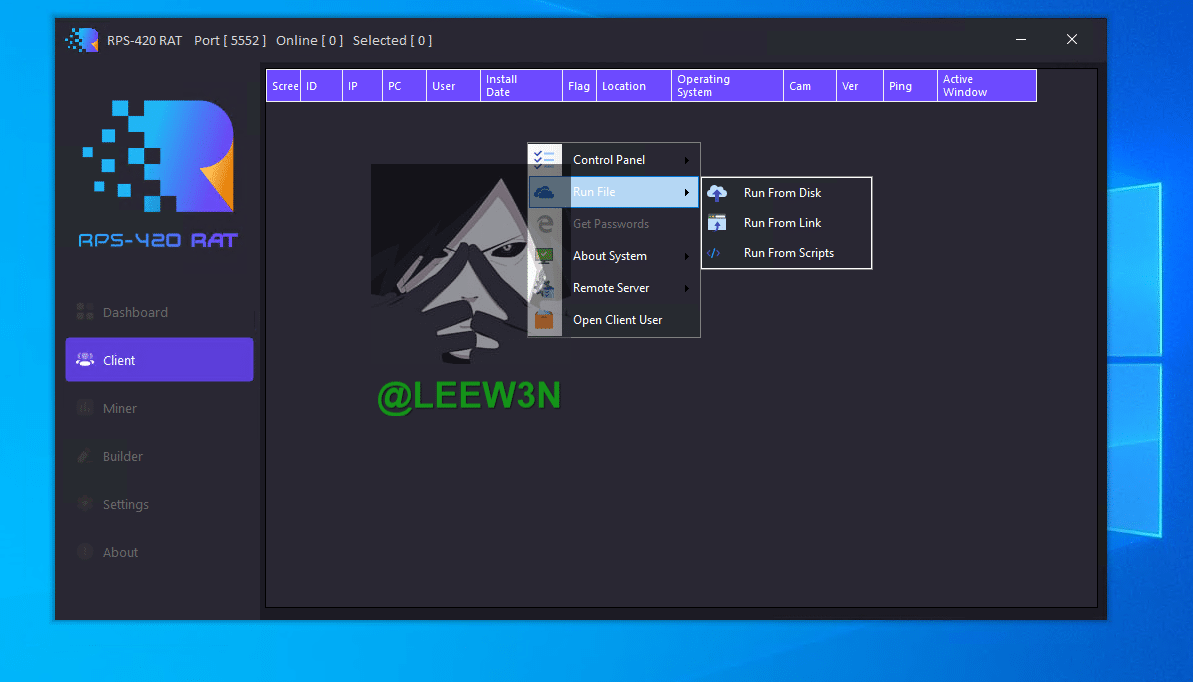The image size is (1193, 682).
Task: Click the Settings icon in the sidebar
Action: coord(85,504)
